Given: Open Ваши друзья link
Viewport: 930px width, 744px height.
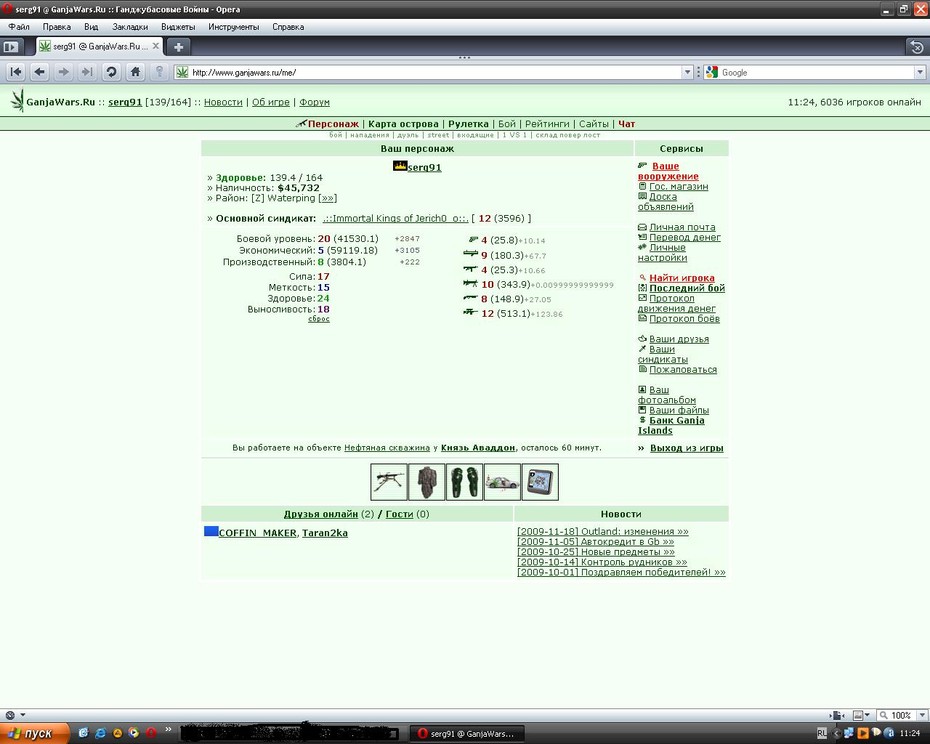Looking at the screenshot, I should pyautogui.click(x=679, y=339).
